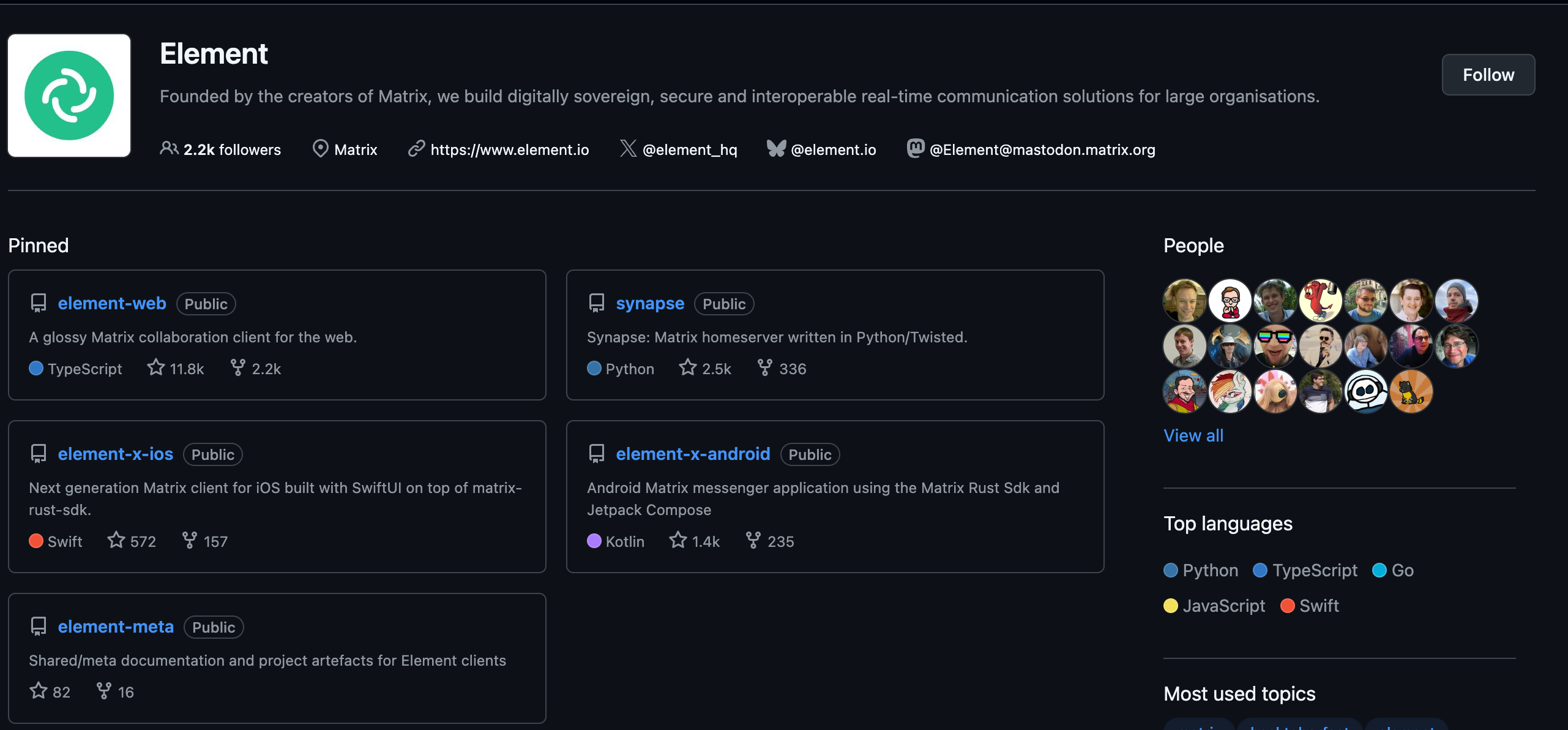The image size is (1568, 730).
Task: Click the followers people icon
Action: click(x=169, y=148)
